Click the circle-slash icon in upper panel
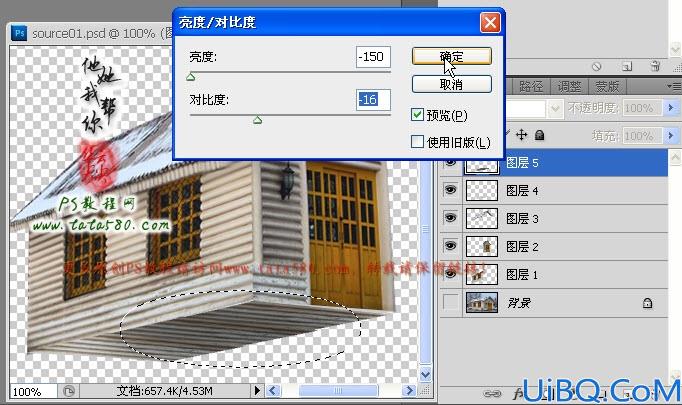The height and width of the screenshot is (405, 682). coord(597,67)
